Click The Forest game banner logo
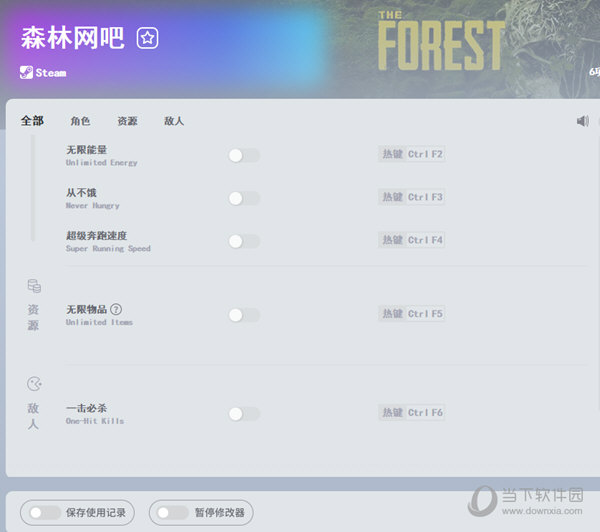 (x=441, y=41)
